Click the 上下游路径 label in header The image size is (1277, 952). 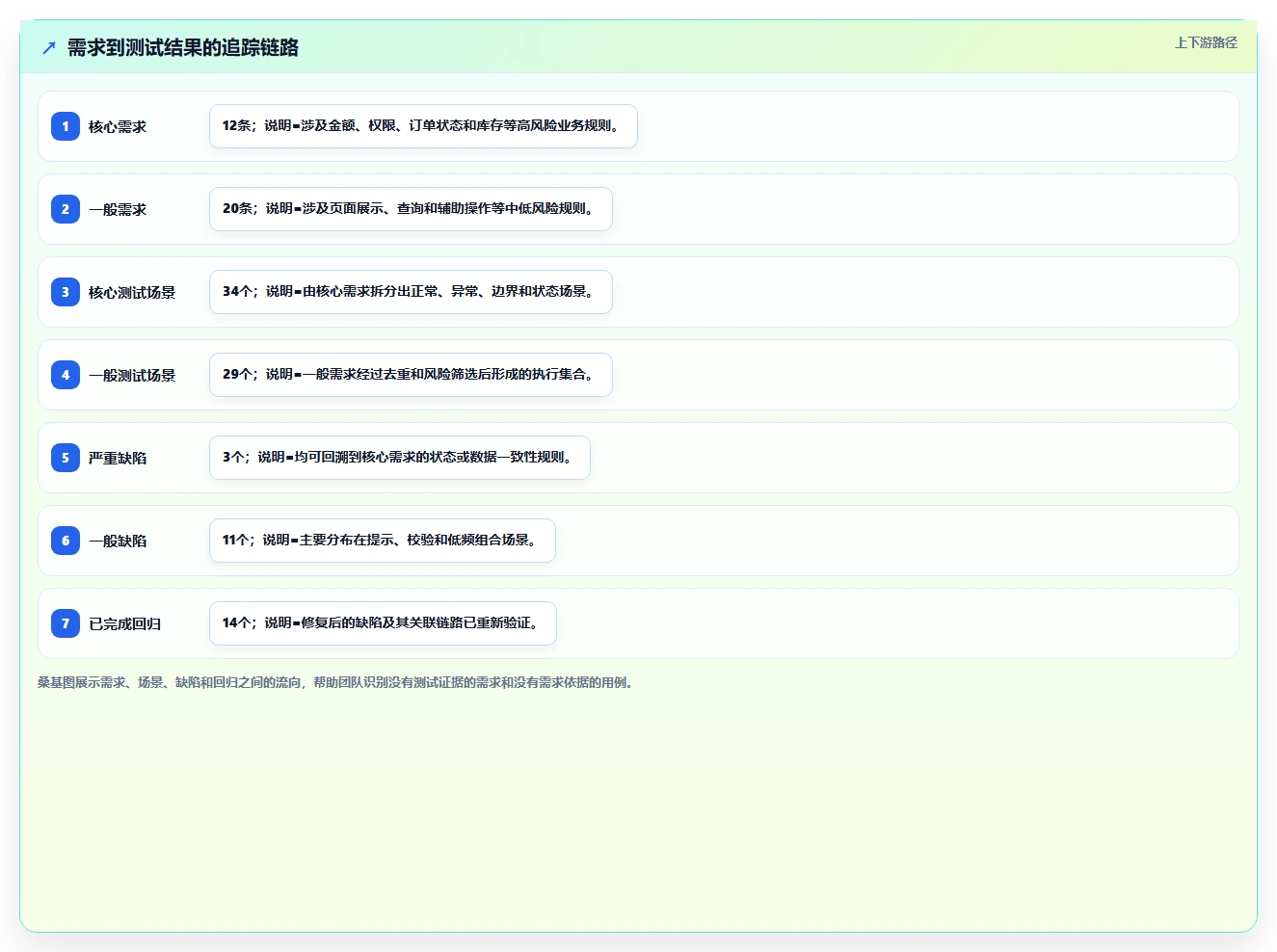point(1206,42)
